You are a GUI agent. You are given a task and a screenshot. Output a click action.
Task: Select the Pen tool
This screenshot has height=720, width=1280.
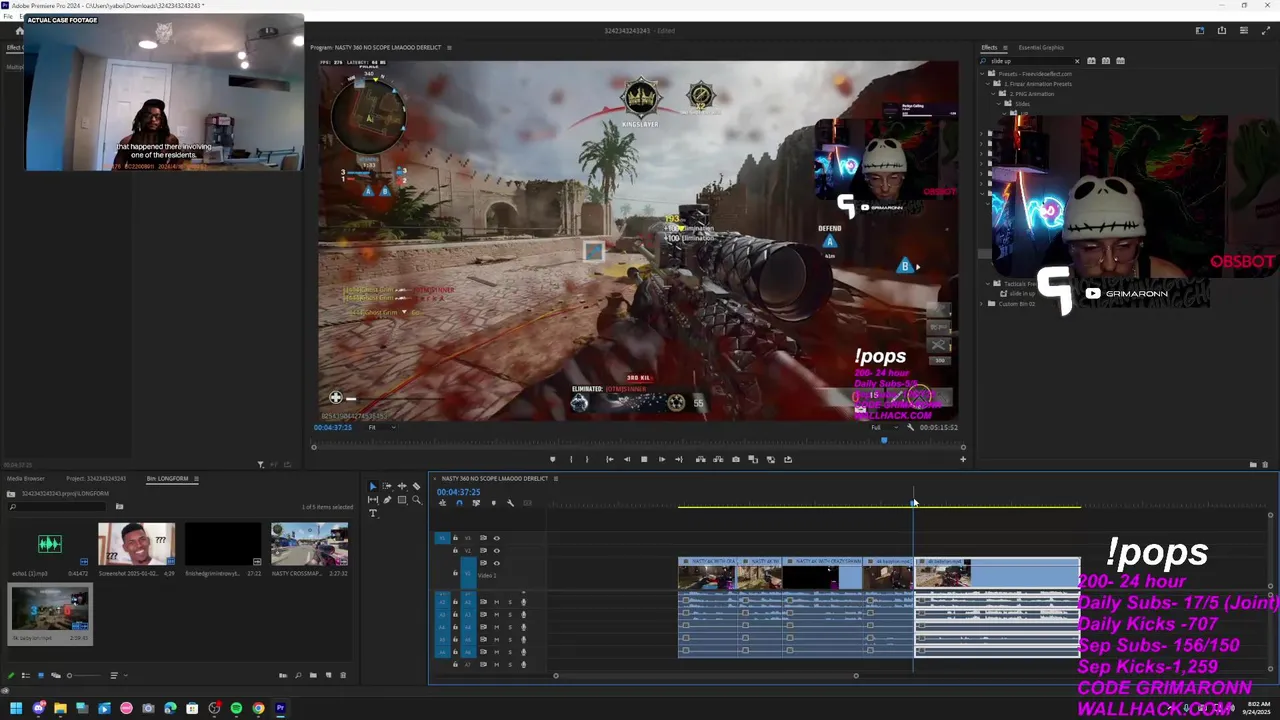pyautogui.click(x=387, y=500)
